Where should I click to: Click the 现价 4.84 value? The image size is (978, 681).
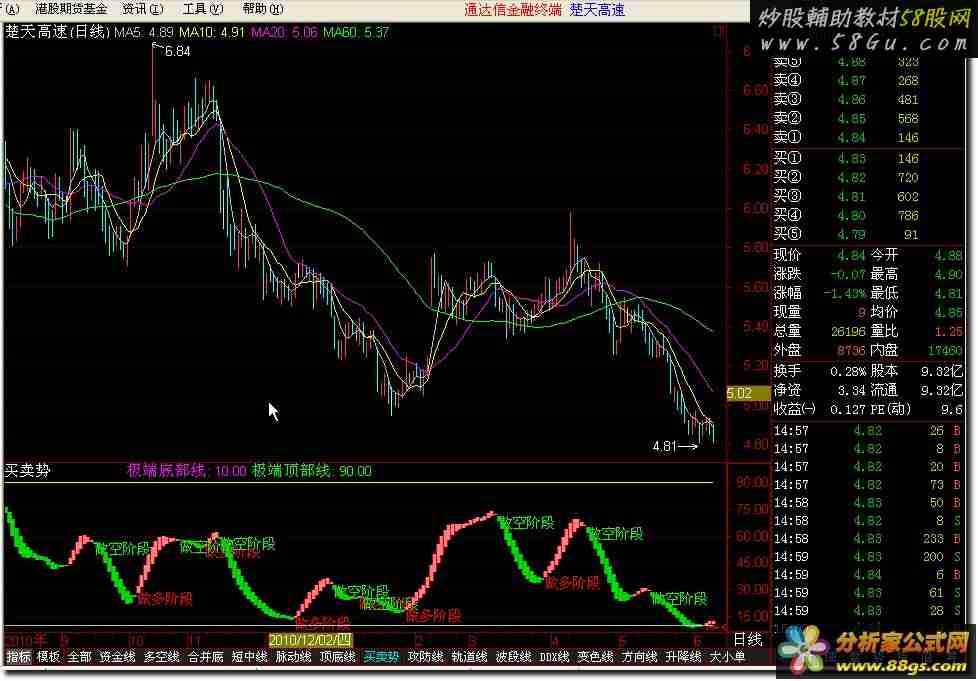(852, 255)
